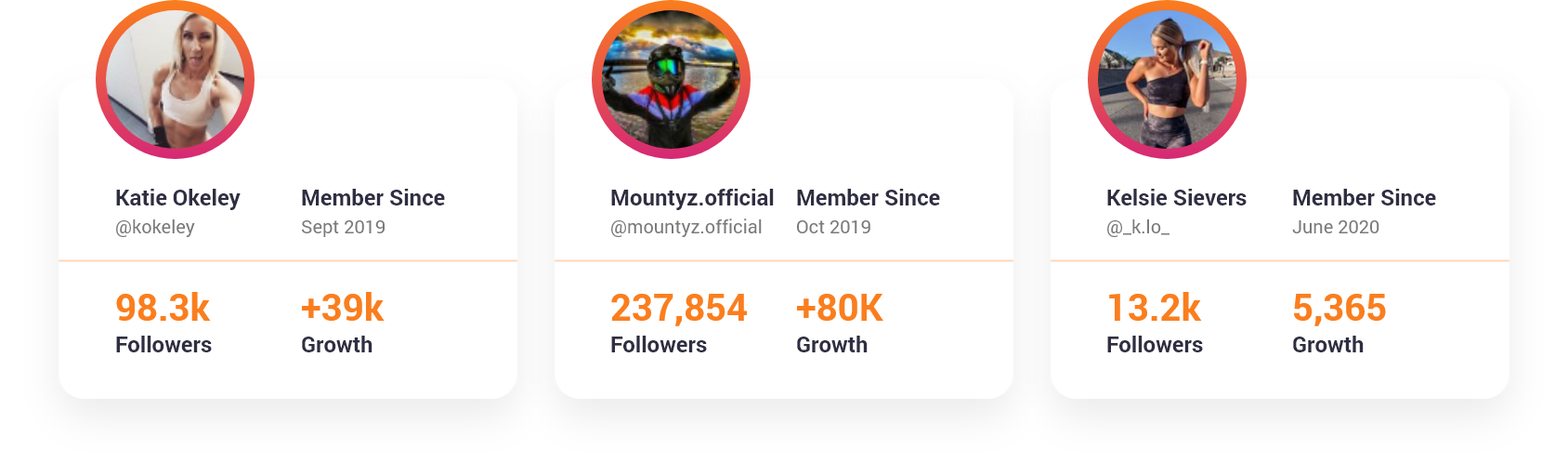Click the profile picture on Kelsie Sievers' card
This screenshot has width=1568, height=476.
click(1167, 80)
